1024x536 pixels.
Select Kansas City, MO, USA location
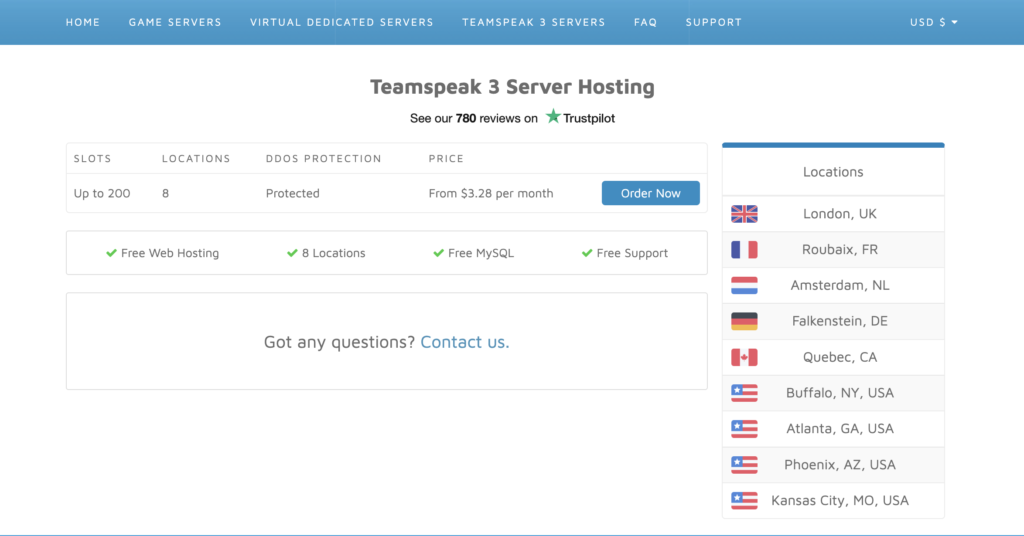pos(839,501)
